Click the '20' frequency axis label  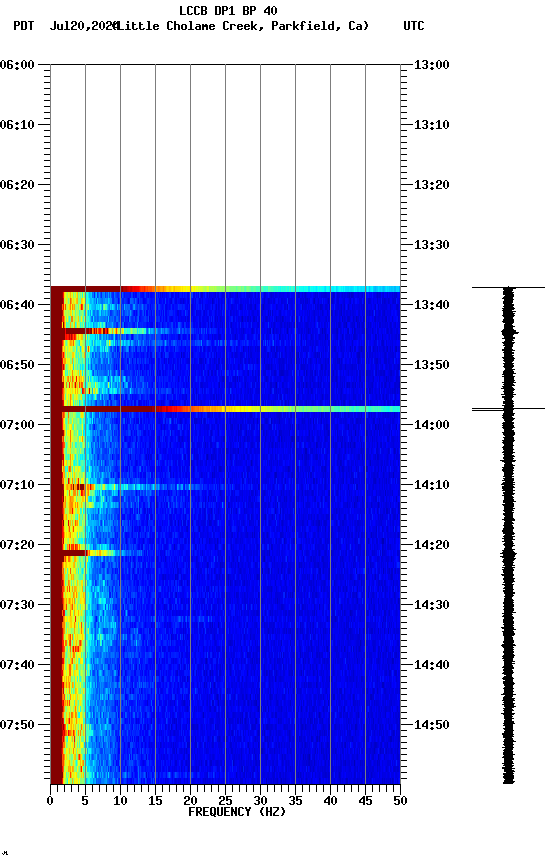(x=190, y=801)
